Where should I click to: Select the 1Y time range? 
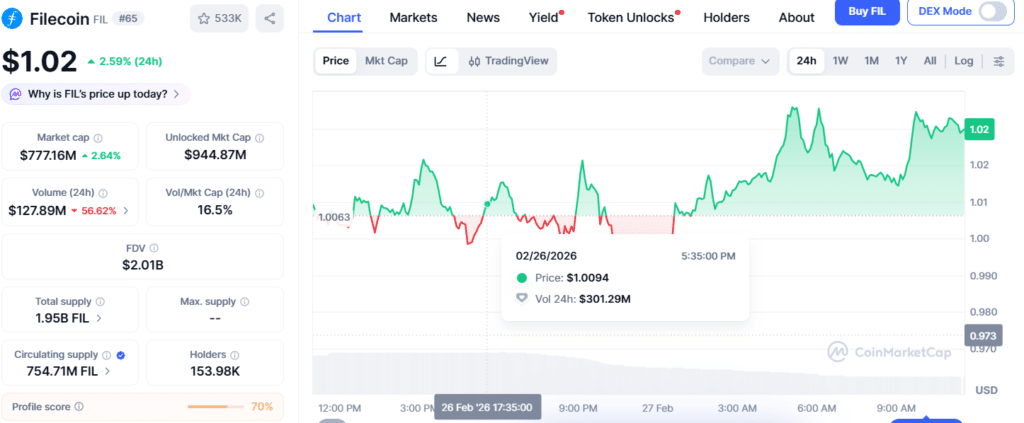coord(901,61)
